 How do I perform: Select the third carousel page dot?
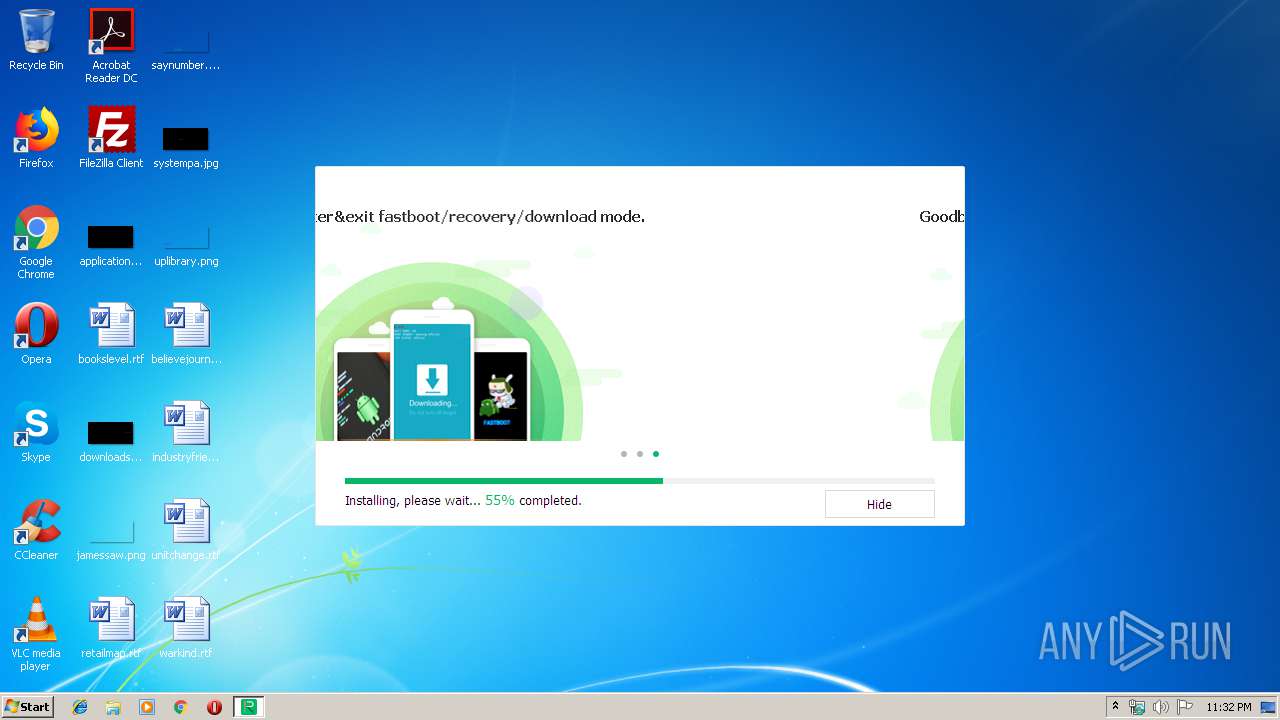point(656,454)
